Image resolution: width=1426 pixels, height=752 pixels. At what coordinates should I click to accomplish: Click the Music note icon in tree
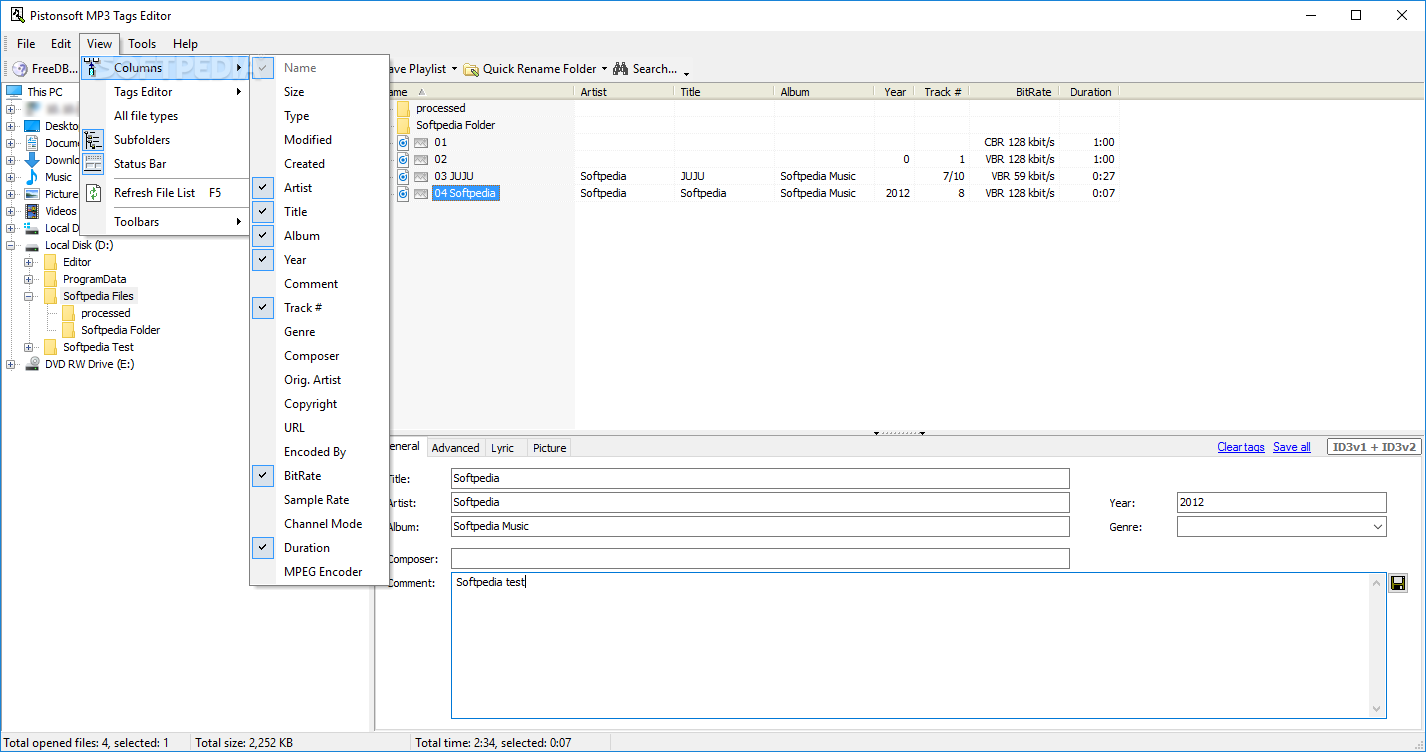click(32, 177)
